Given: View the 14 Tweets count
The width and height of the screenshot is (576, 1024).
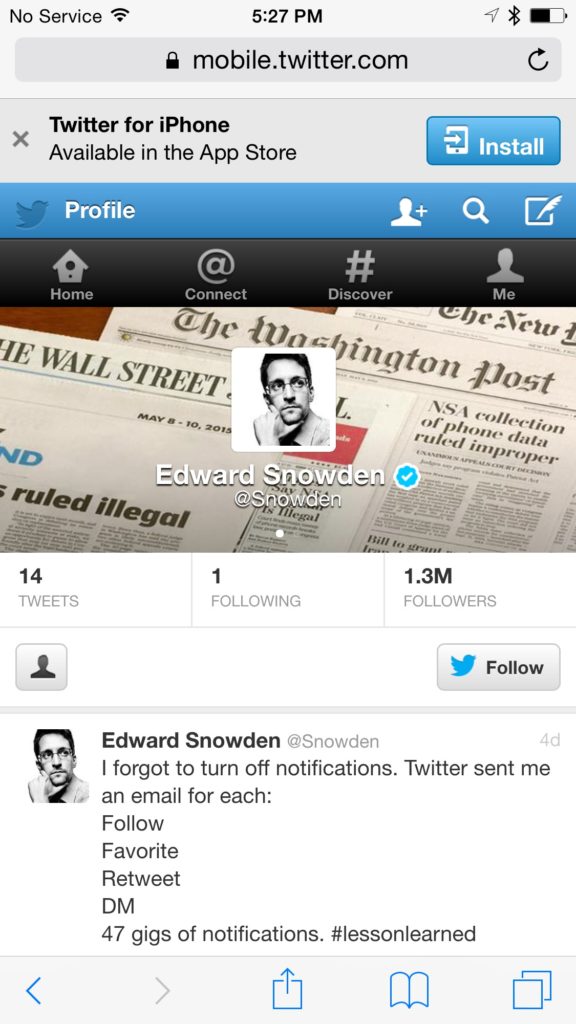Looking at the screenshot, I should tap(95, 588).
